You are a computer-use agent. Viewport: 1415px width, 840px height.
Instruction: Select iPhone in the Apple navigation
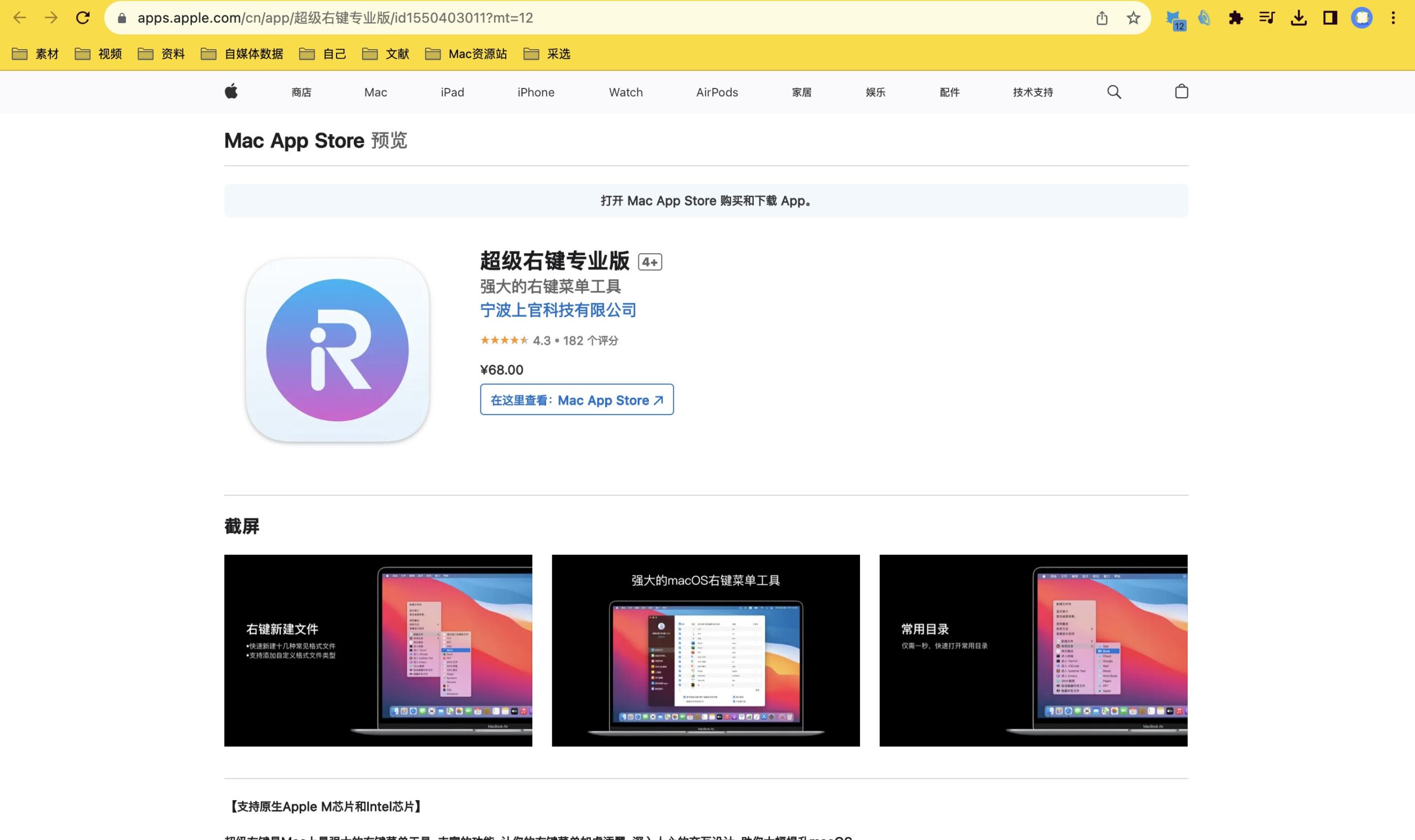tap(536, 92)
